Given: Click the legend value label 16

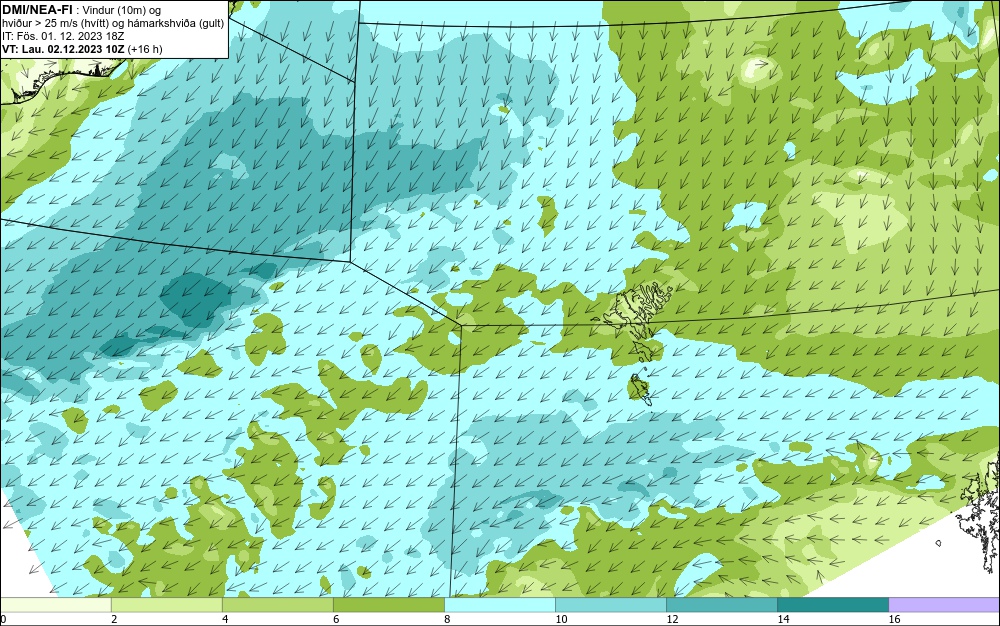Looking at the screenshot, I should point(894,619).
